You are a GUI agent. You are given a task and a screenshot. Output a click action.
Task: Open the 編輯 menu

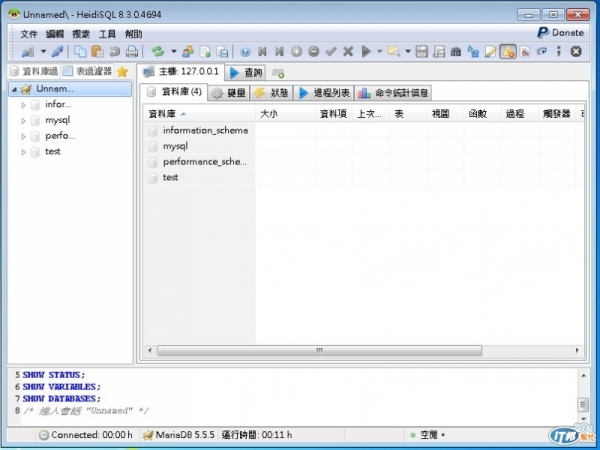click(x=55, y=34)
